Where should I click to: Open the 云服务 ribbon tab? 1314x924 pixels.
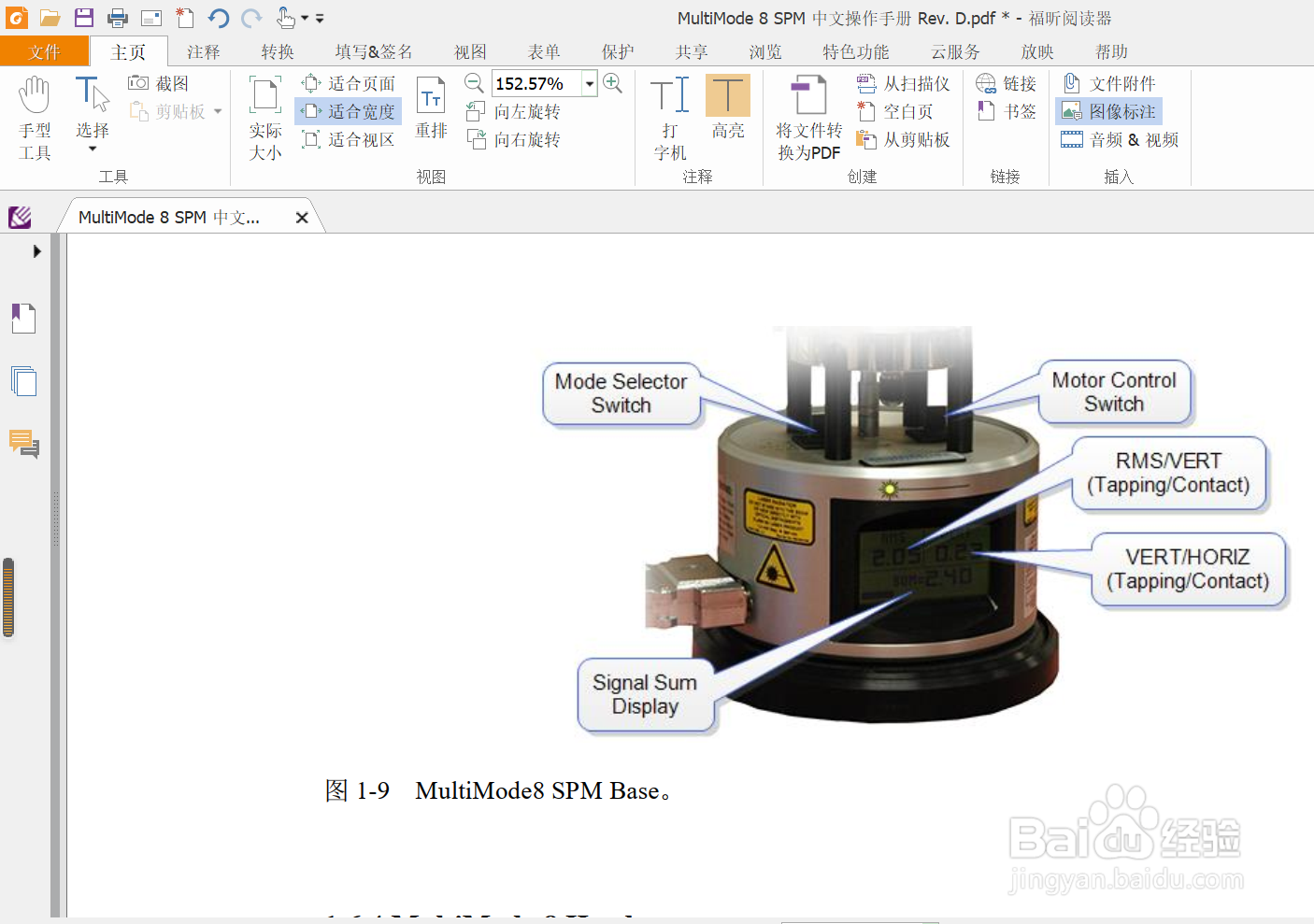[955, 51]
